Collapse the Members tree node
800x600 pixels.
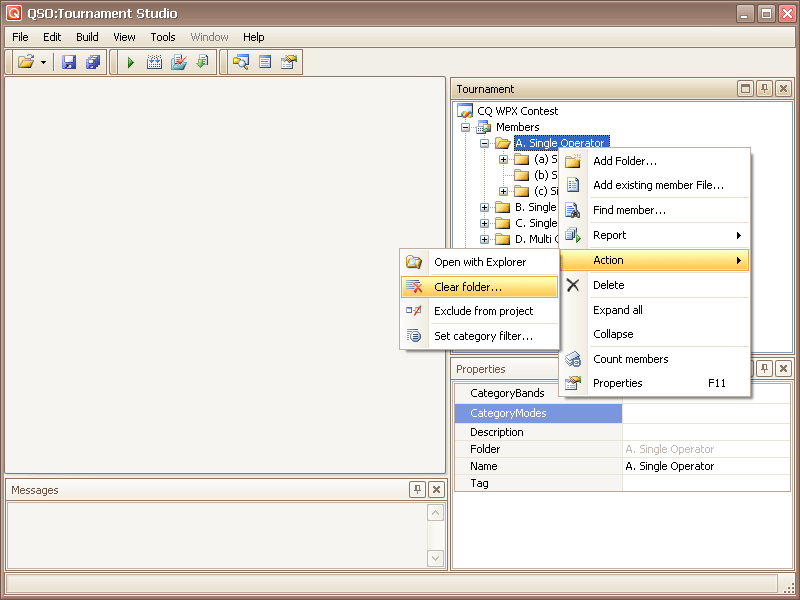point(465,127)
